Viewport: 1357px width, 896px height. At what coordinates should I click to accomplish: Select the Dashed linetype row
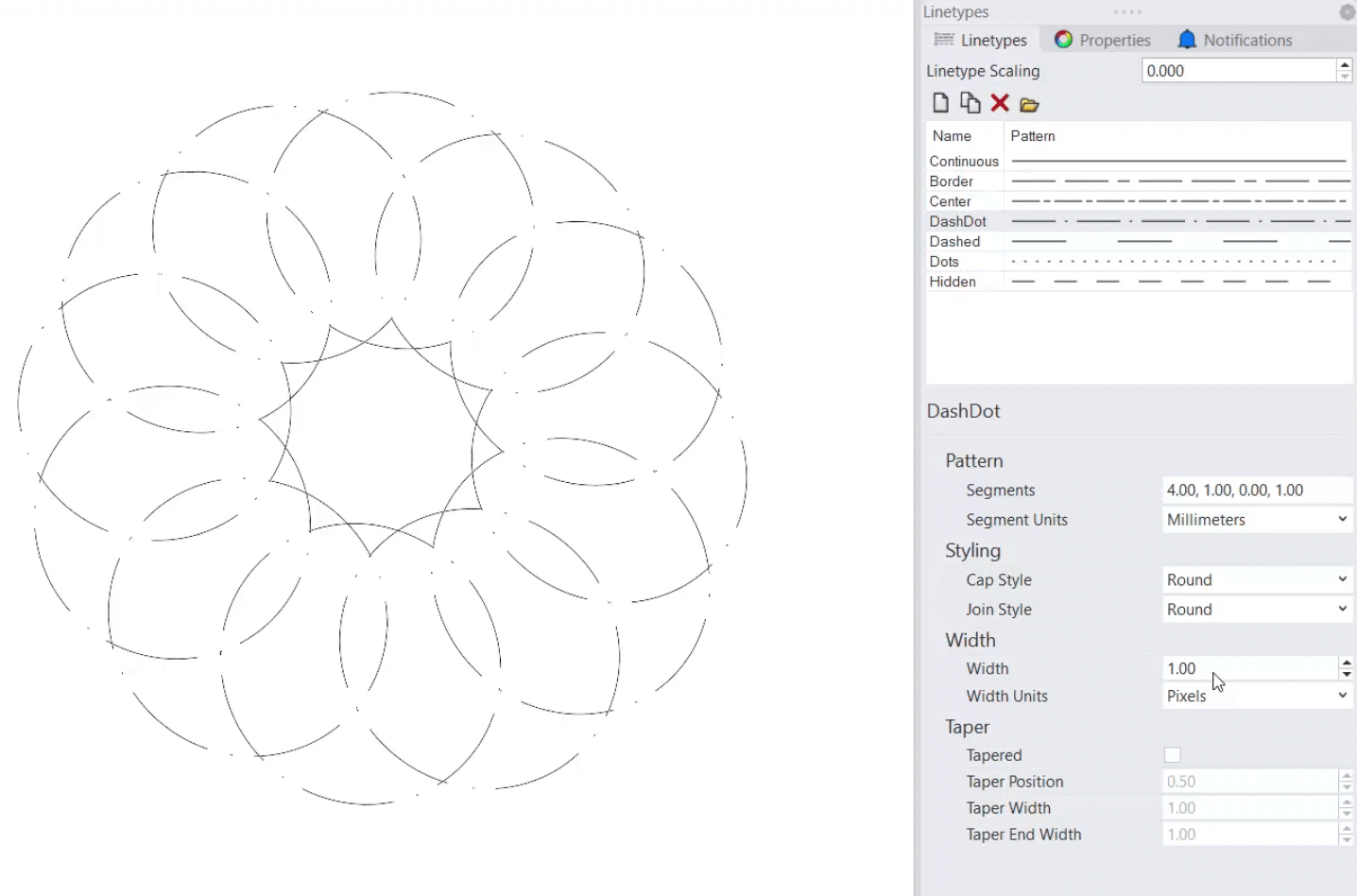coord(954,242)
